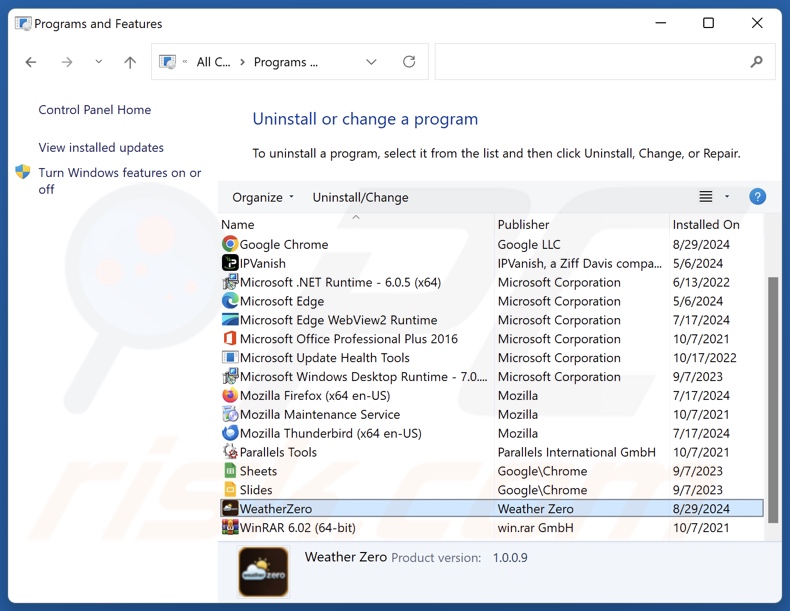Click the Mozilla Firefox icon
The image size is (790, 611).
tap(230, 395)
